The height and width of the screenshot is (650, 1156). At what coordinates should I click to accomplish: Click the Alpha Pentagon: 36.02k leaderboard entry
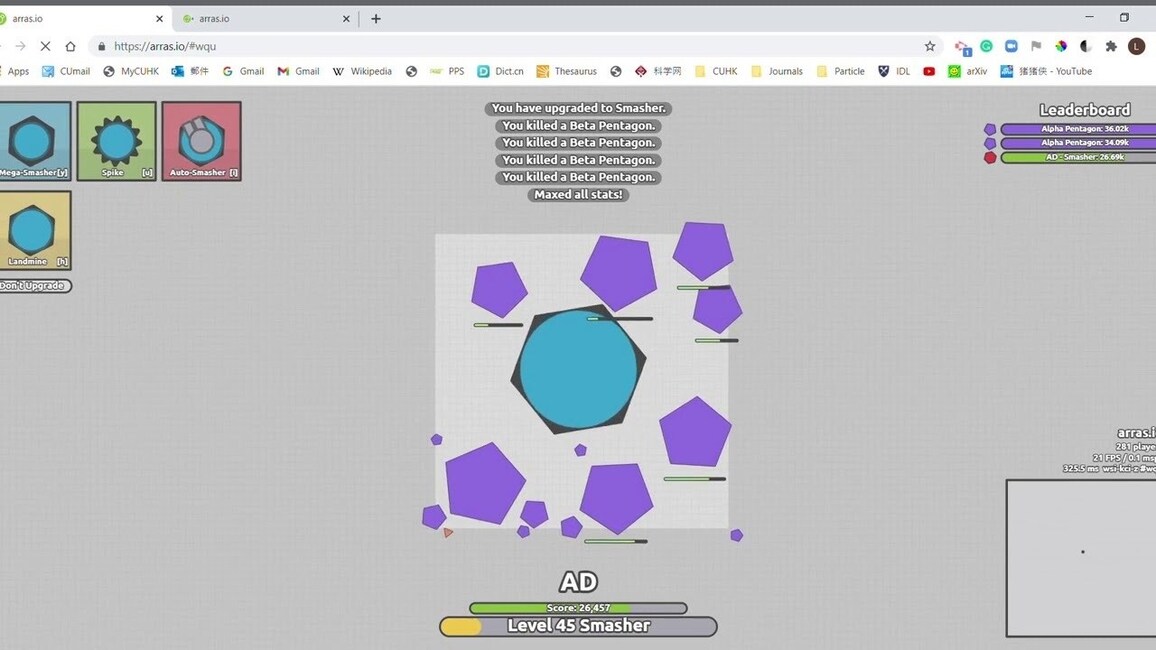pyautogui.click(x=1079, y=129)
